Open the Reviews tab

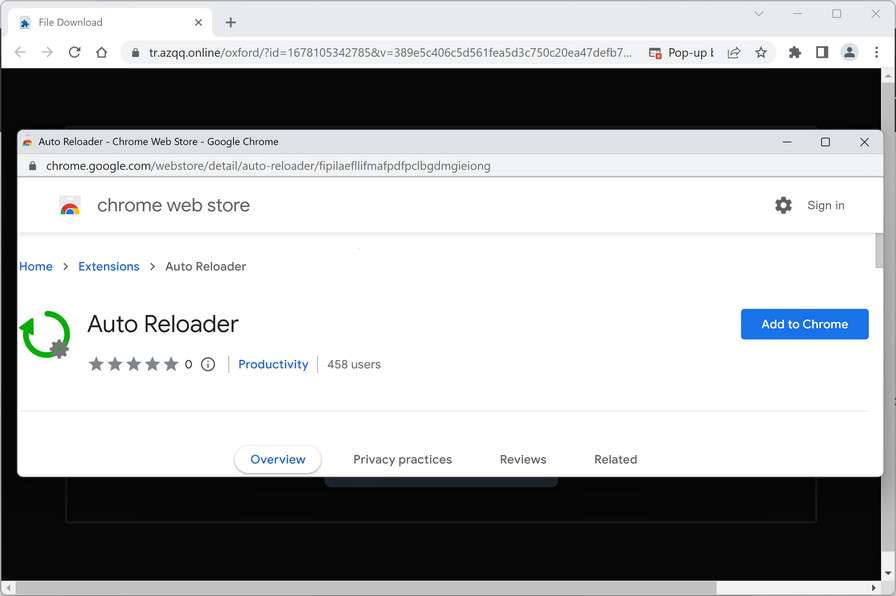tap(523, 459)
